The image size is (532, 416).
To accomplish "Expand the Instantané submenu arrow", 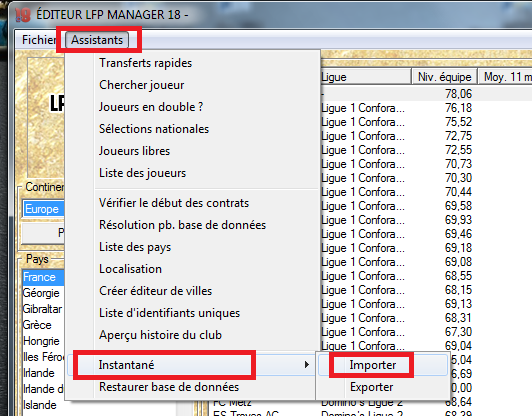I will pyautogui.click(x=307, y=365).
